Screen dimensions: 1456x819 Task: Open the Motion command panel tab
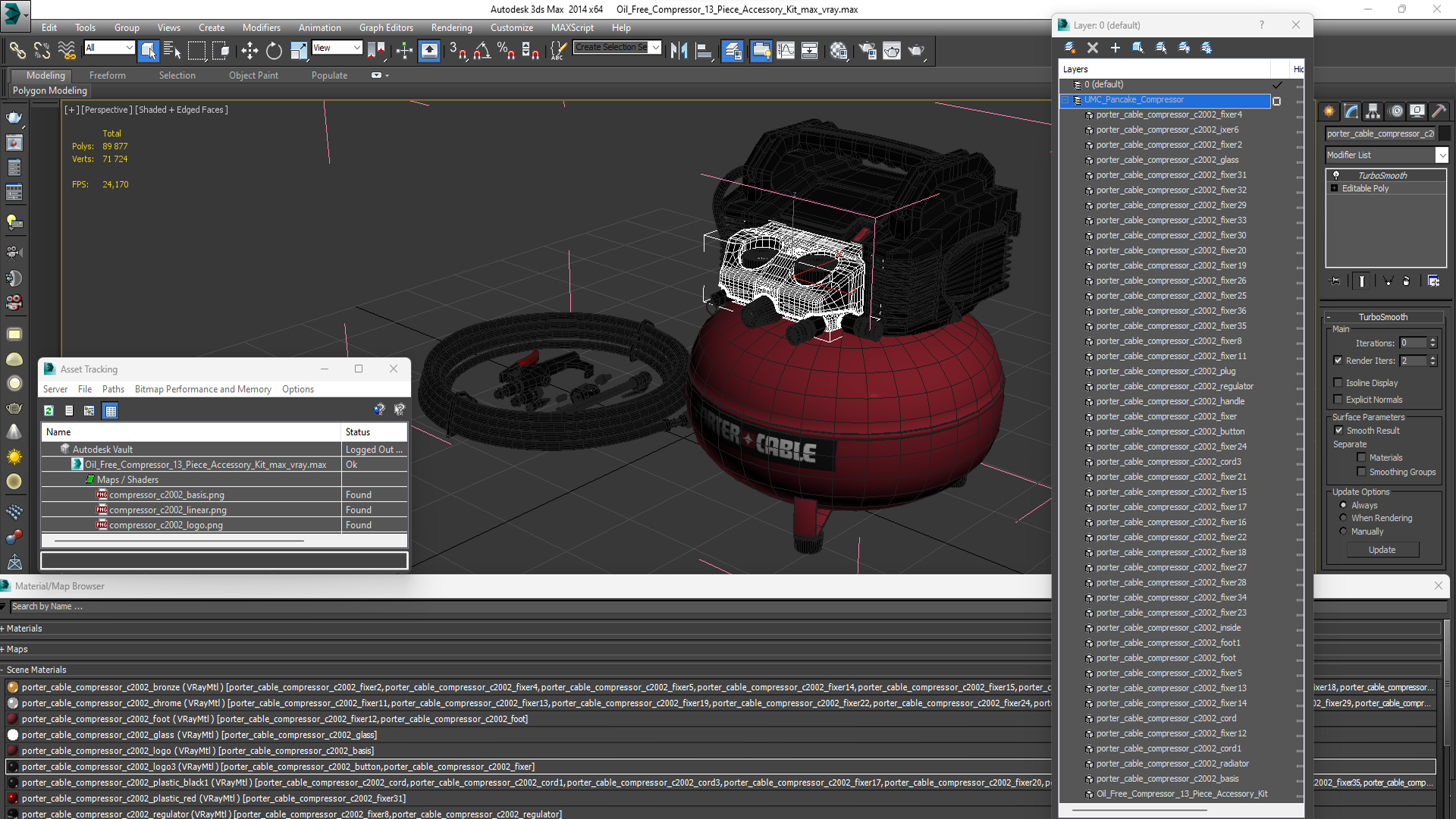tap(1396, 111)
